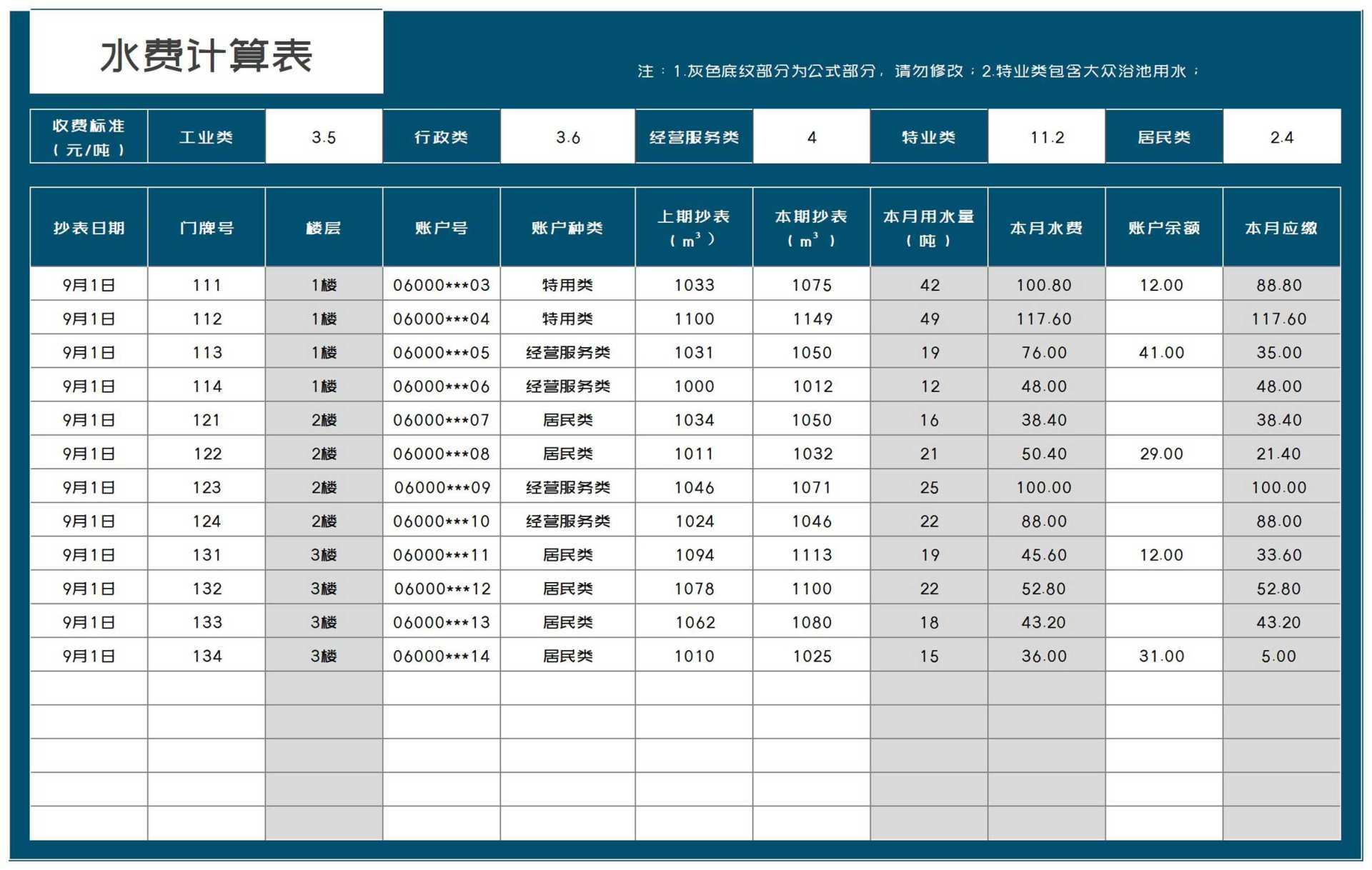
Task: Click the 本月用水量 value 42
Action: [x=928, y=284]
